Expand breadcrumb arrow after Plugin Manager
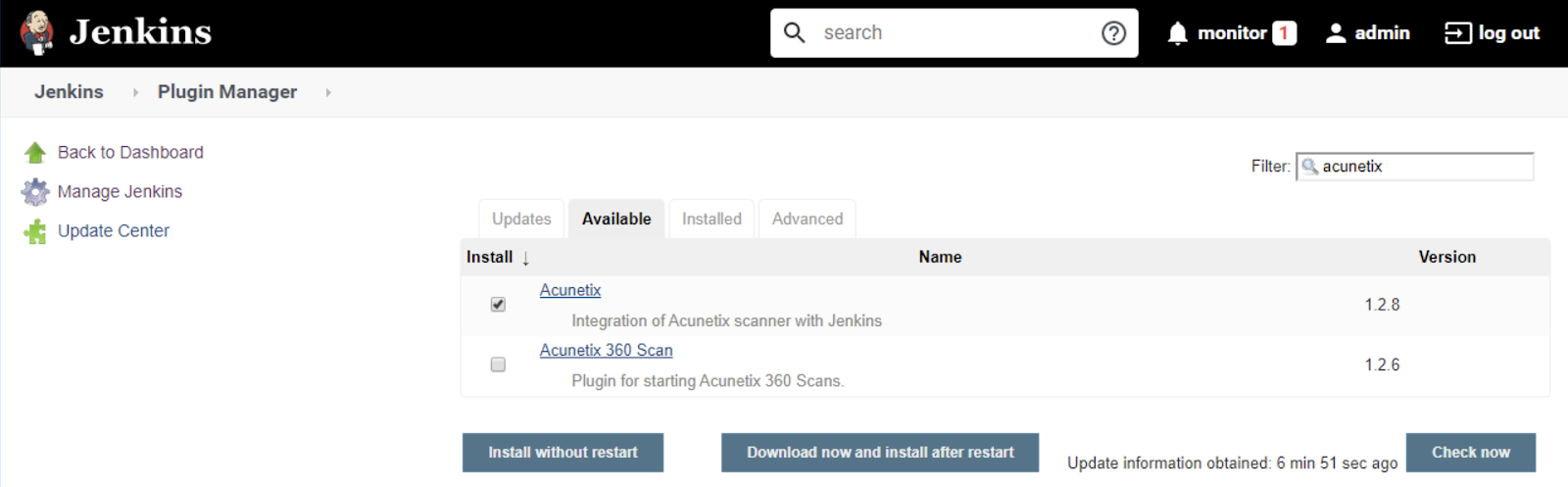This screenshot has width=1568, height=487. [x=328, y=92]
